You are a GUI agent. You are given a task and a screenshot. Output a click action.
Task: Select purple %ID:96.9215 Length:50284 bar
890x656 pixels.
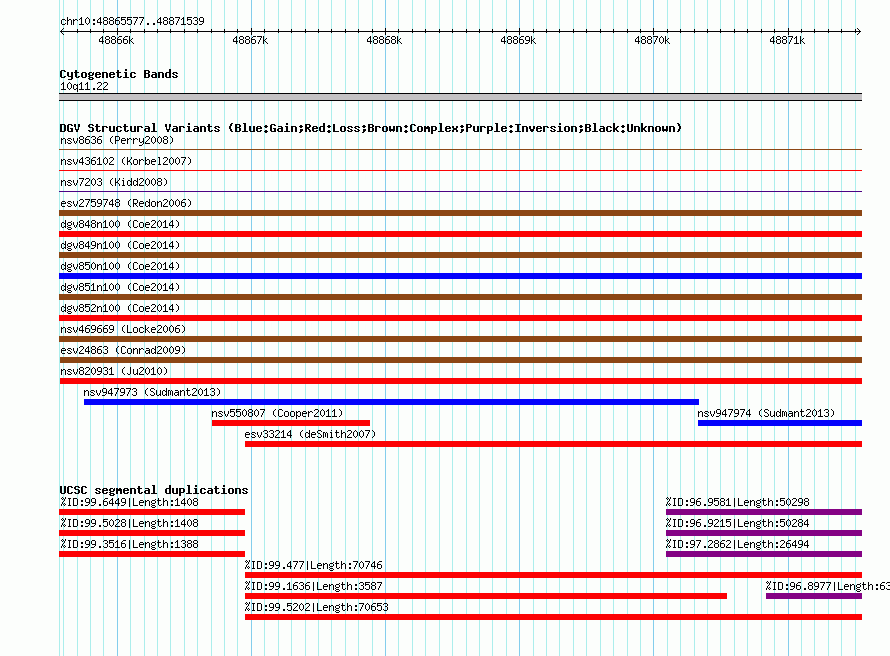pos(764,533)
